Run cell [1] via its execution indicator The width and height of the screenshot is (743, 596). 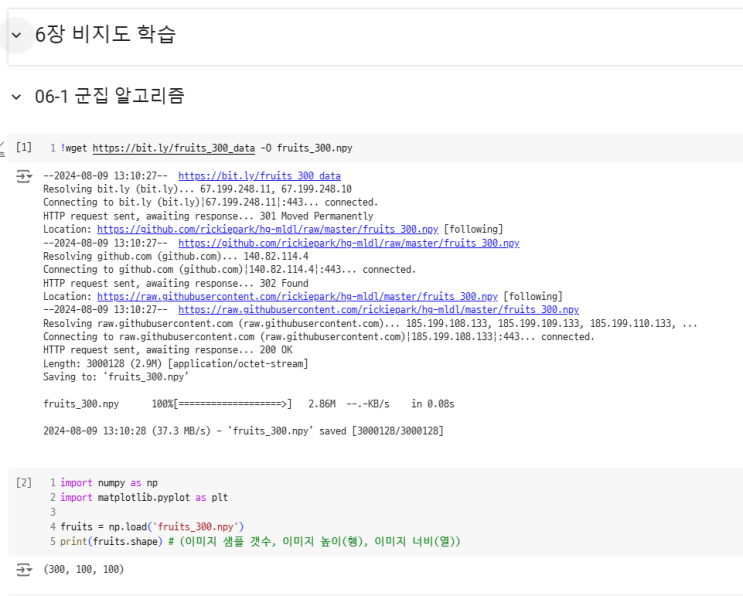pos(23,147)
